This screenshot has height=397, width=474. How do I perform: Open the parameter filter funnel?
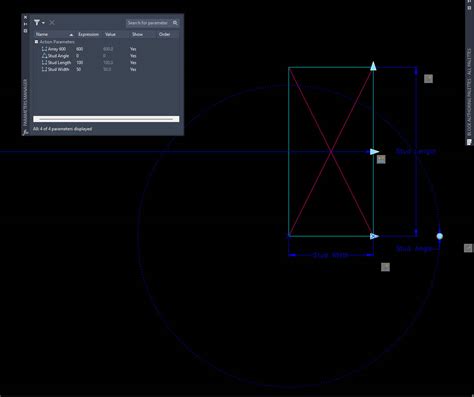37,22
